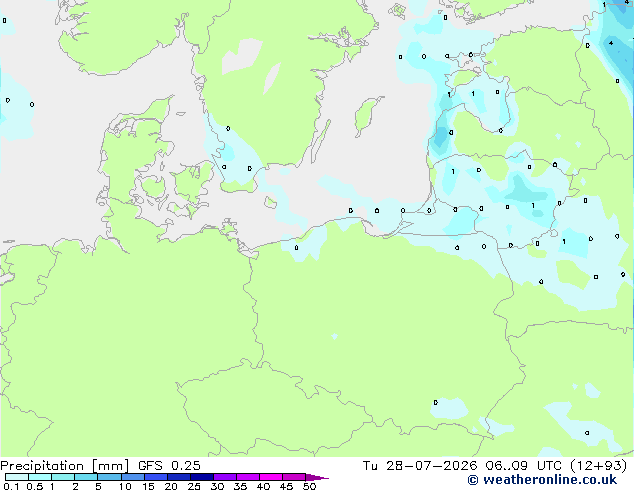The height and width of the screenshot is (490, 634).
Task: Click the 25–30 mm dark blue swatch
Action: 202,477
